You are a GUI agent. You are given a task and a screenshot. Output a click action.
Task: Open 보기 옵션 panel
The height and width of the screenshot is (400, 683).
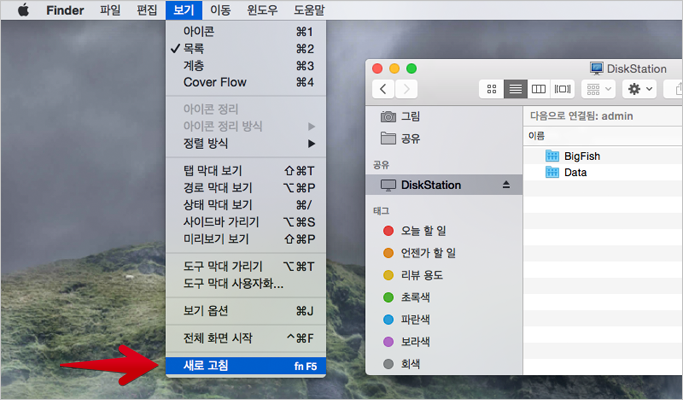246,311
